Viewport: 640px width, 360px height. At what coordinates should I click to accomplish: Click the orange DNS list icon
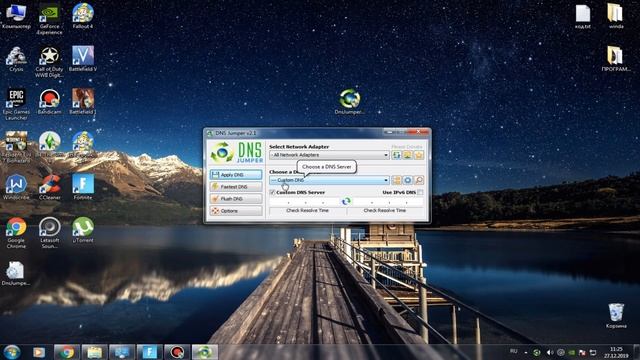click(396, 180)
